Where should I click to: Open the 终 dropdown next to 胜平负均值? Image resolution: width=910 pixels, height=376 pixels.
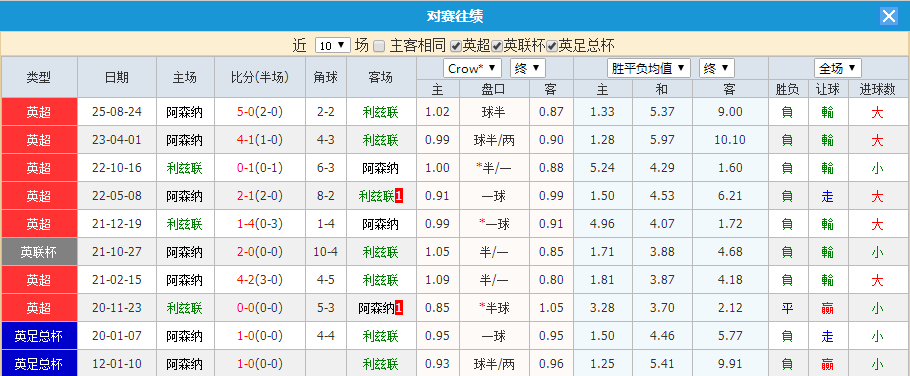(717, 68)
